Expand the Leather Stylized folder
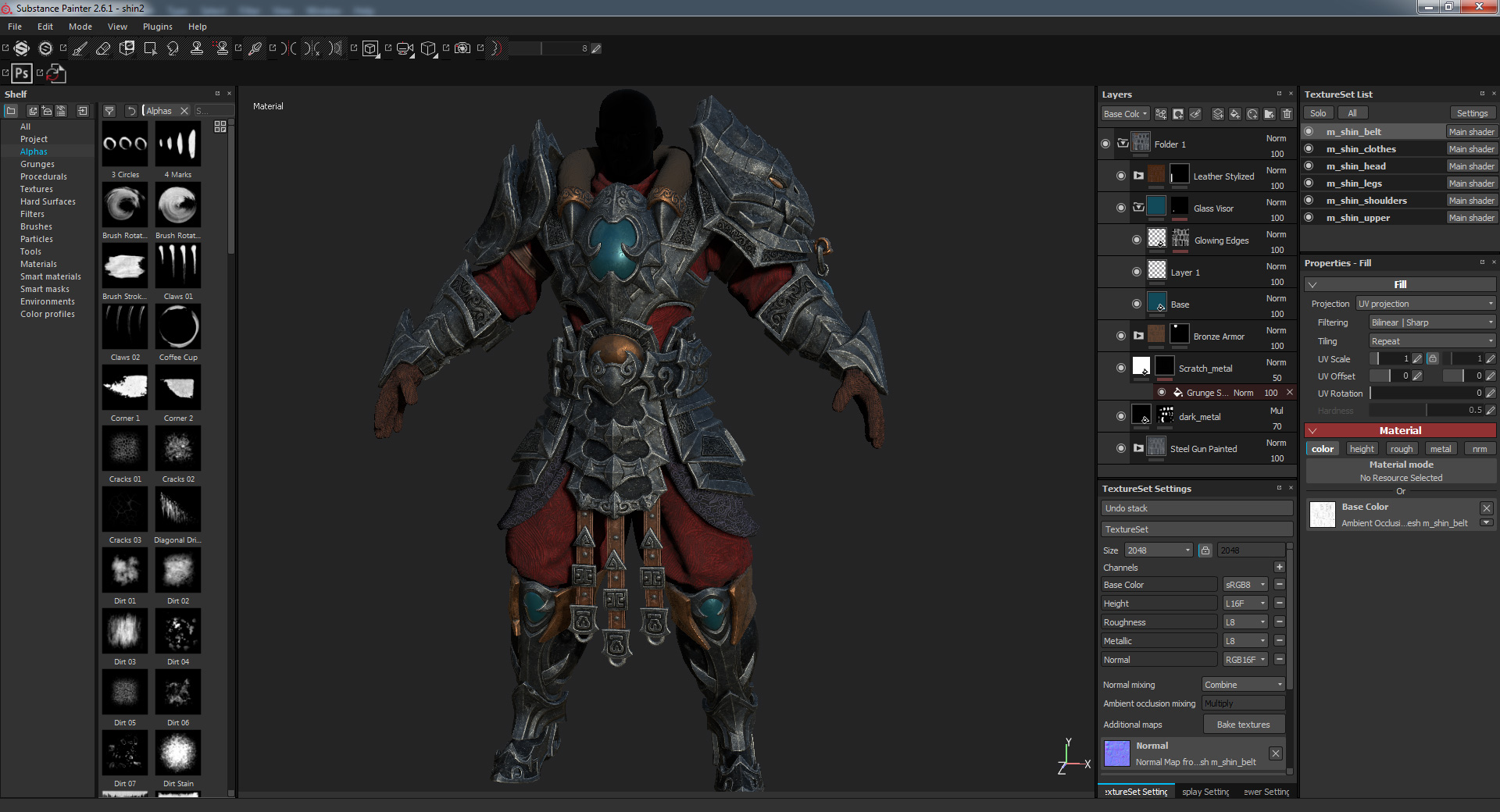This screenshot has height=812, width=1500. click(x=1138, y=176)
